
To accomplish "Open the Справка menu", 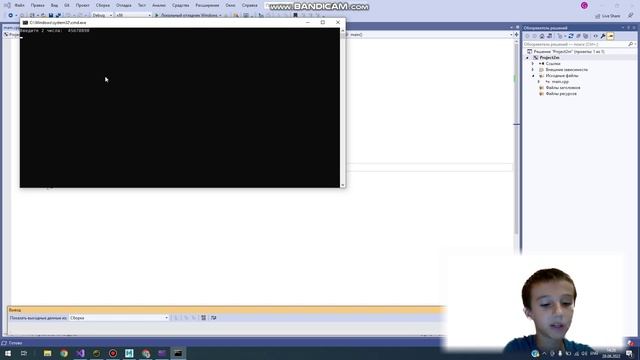I will click(249, 5).
